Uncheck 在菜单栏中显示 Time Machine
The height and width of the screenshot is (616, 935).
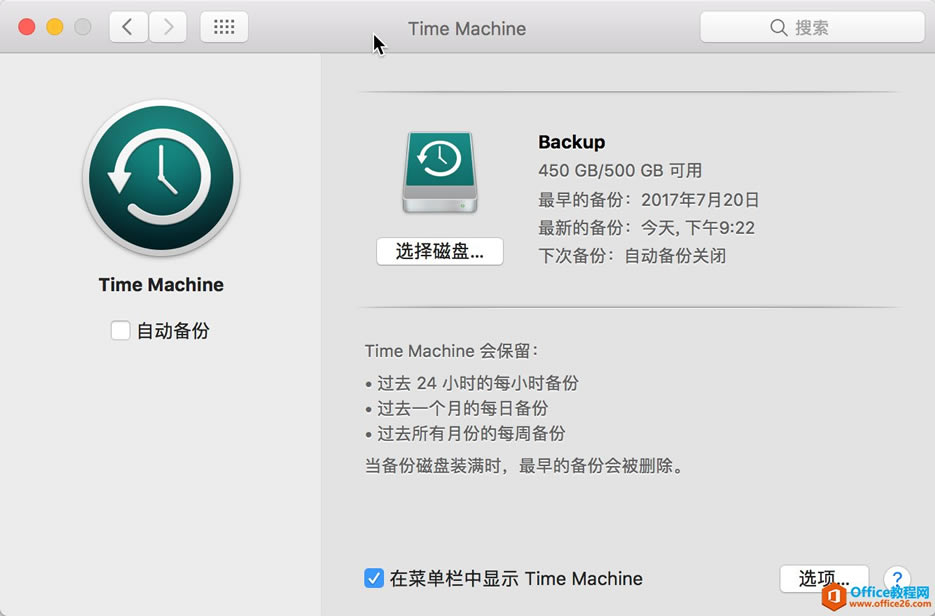click(374, 578)
